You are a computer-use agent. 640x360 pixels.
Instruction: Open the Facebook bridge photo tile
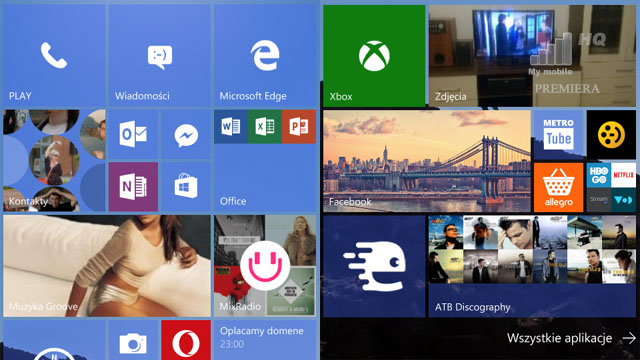point(427,161)
